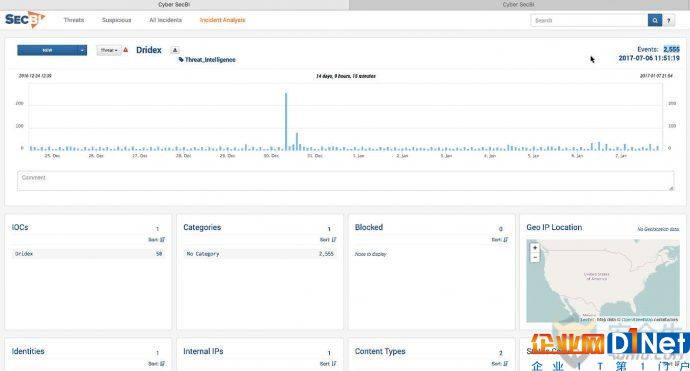Click the red warning triangle icon
690x371 pixels.
(125, 50)
